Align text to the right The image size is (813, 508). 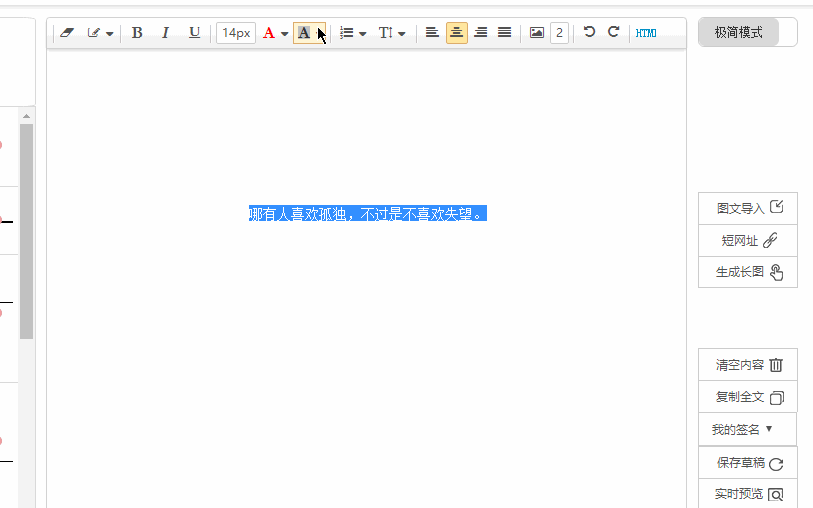point(481,33)
